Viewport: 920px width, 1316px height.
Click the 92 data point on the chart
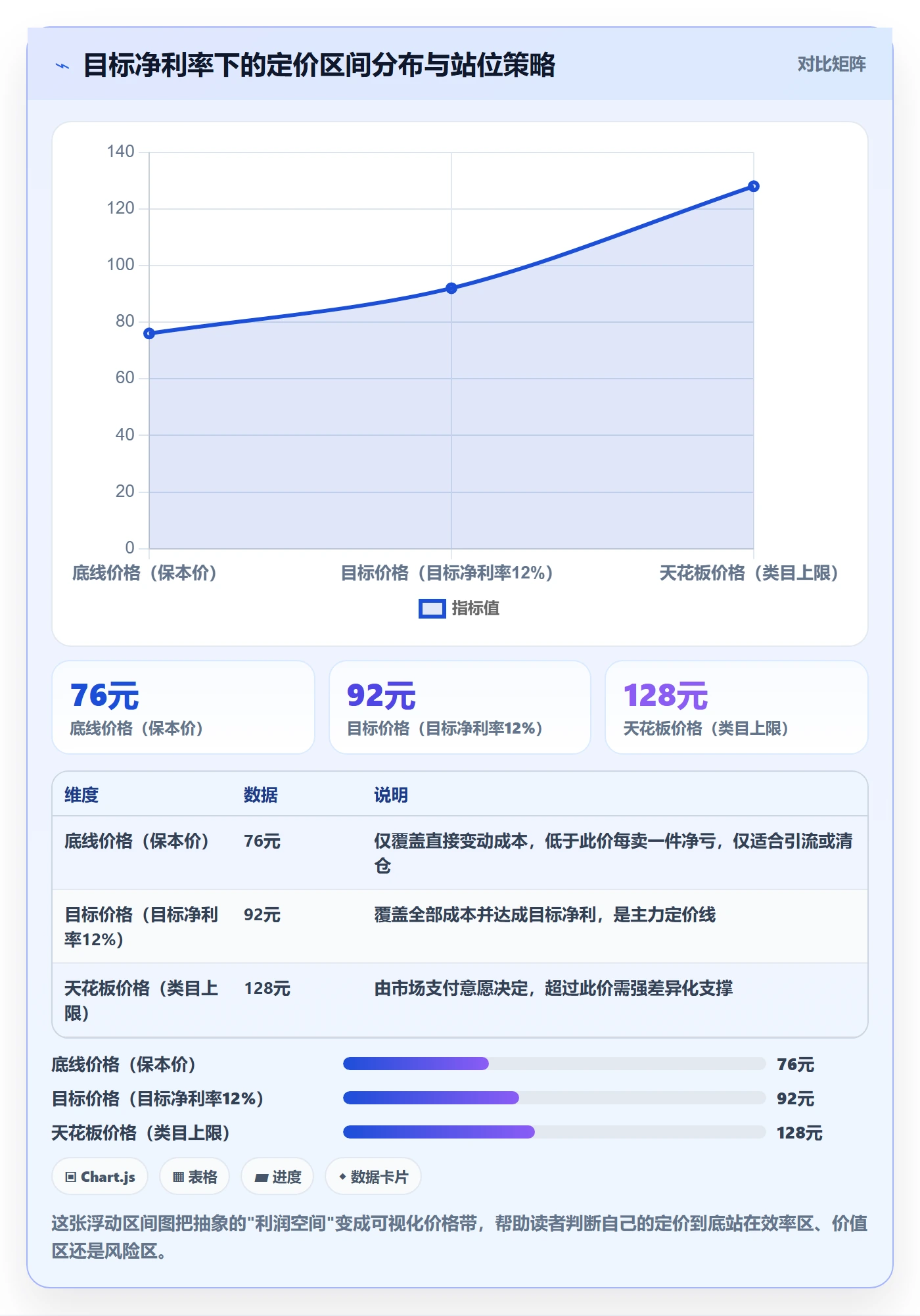pos(451,288)
